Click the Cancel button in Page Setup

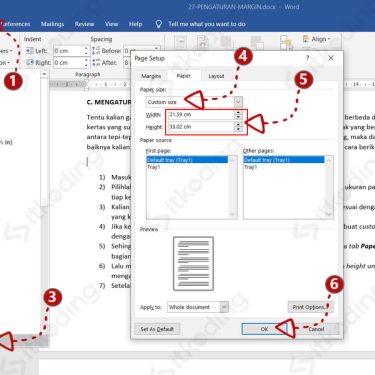316,329
